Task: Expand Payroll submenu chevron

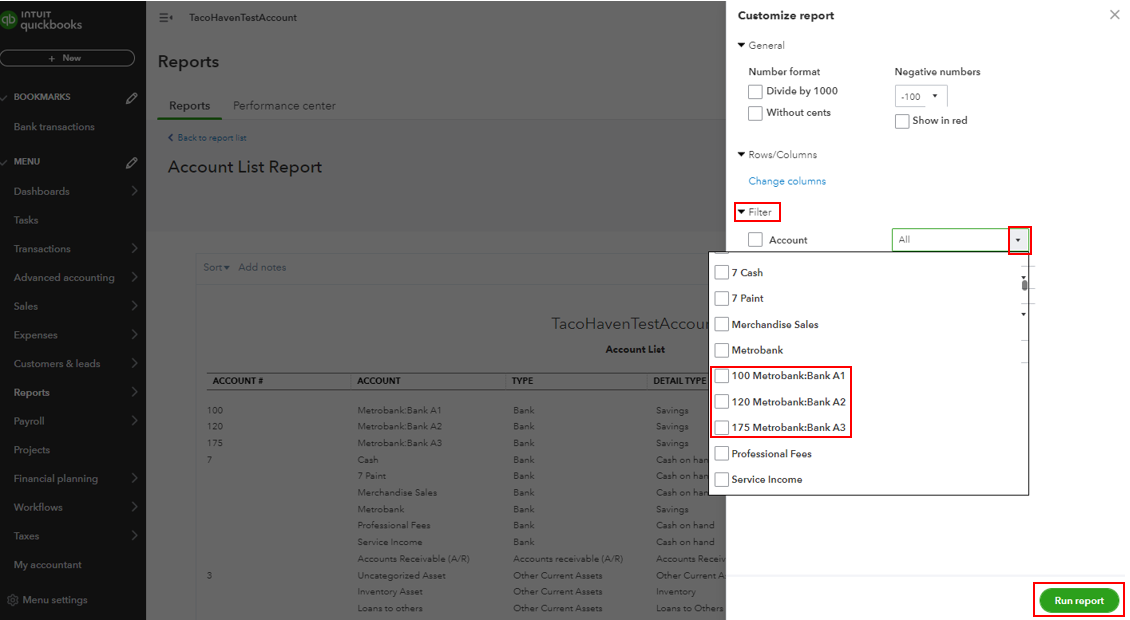Action: 134,421
